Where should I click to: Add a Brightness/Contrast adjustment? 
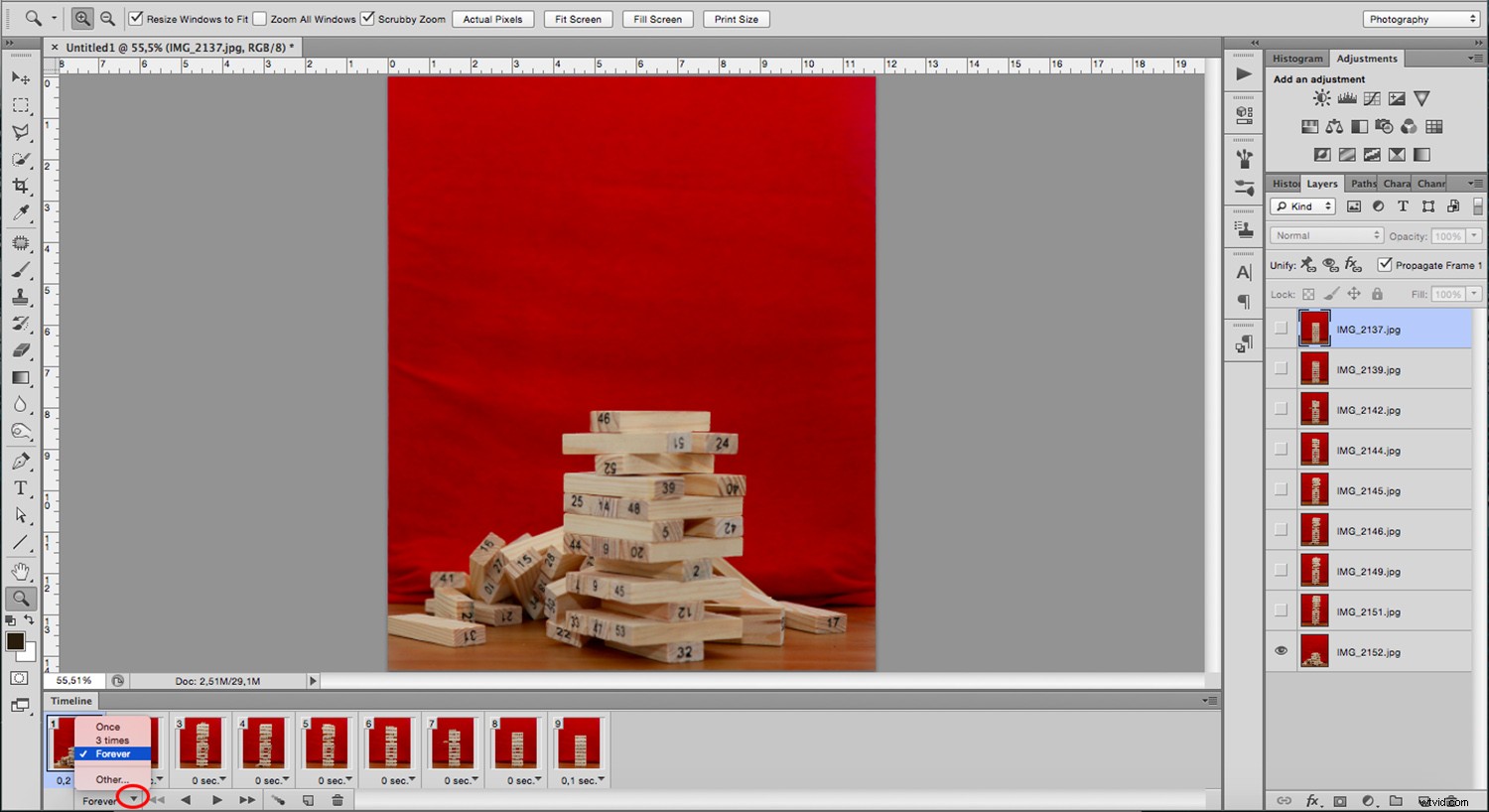click(1321, 97)
